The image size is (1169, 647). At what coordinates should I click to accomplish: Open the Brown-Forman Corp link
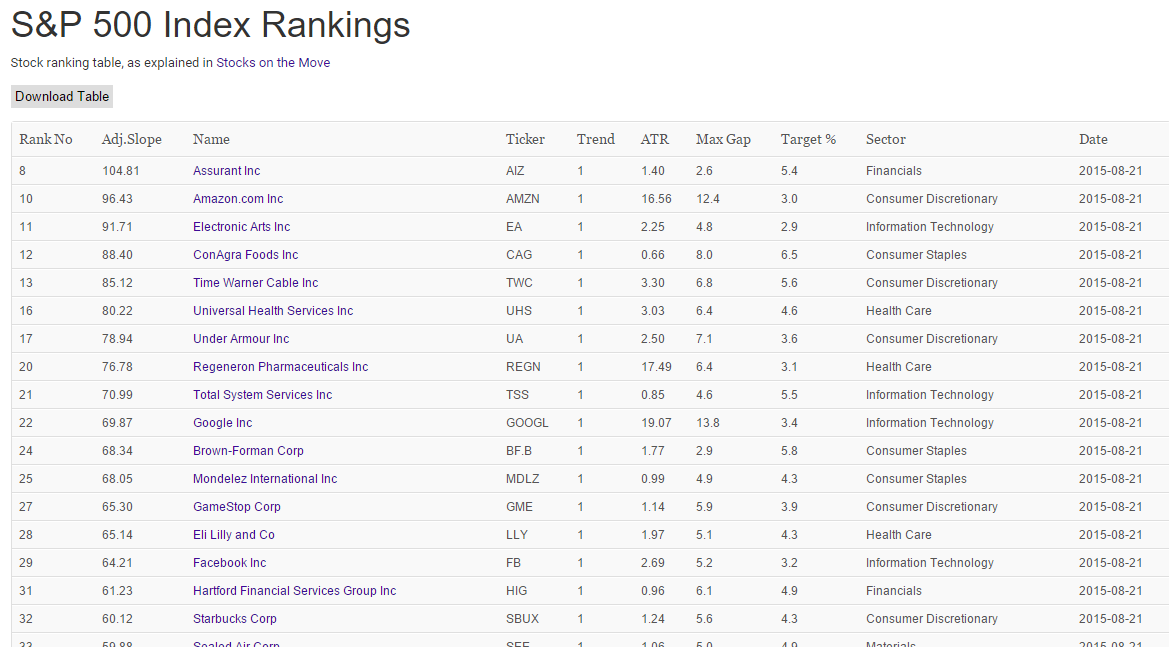tap(248, 451)
